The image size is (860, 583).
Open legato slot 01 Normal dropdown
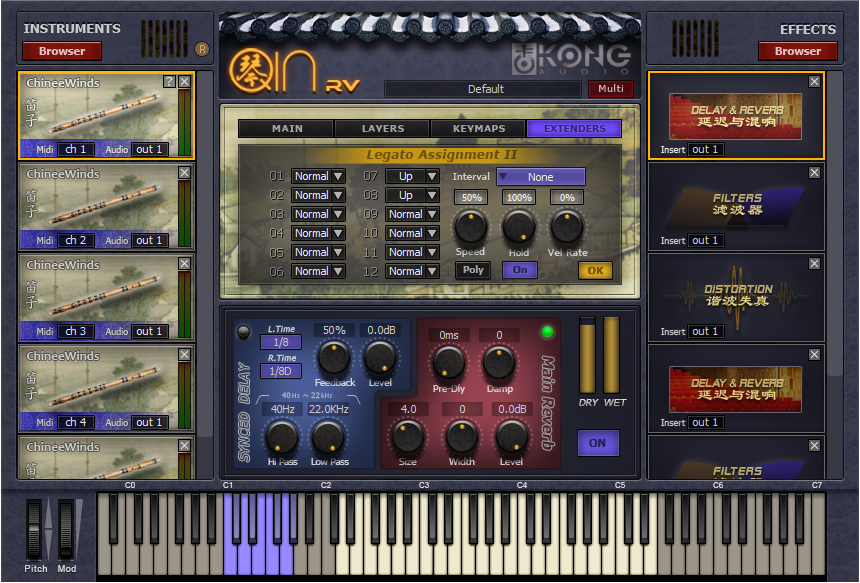(318, 176)
